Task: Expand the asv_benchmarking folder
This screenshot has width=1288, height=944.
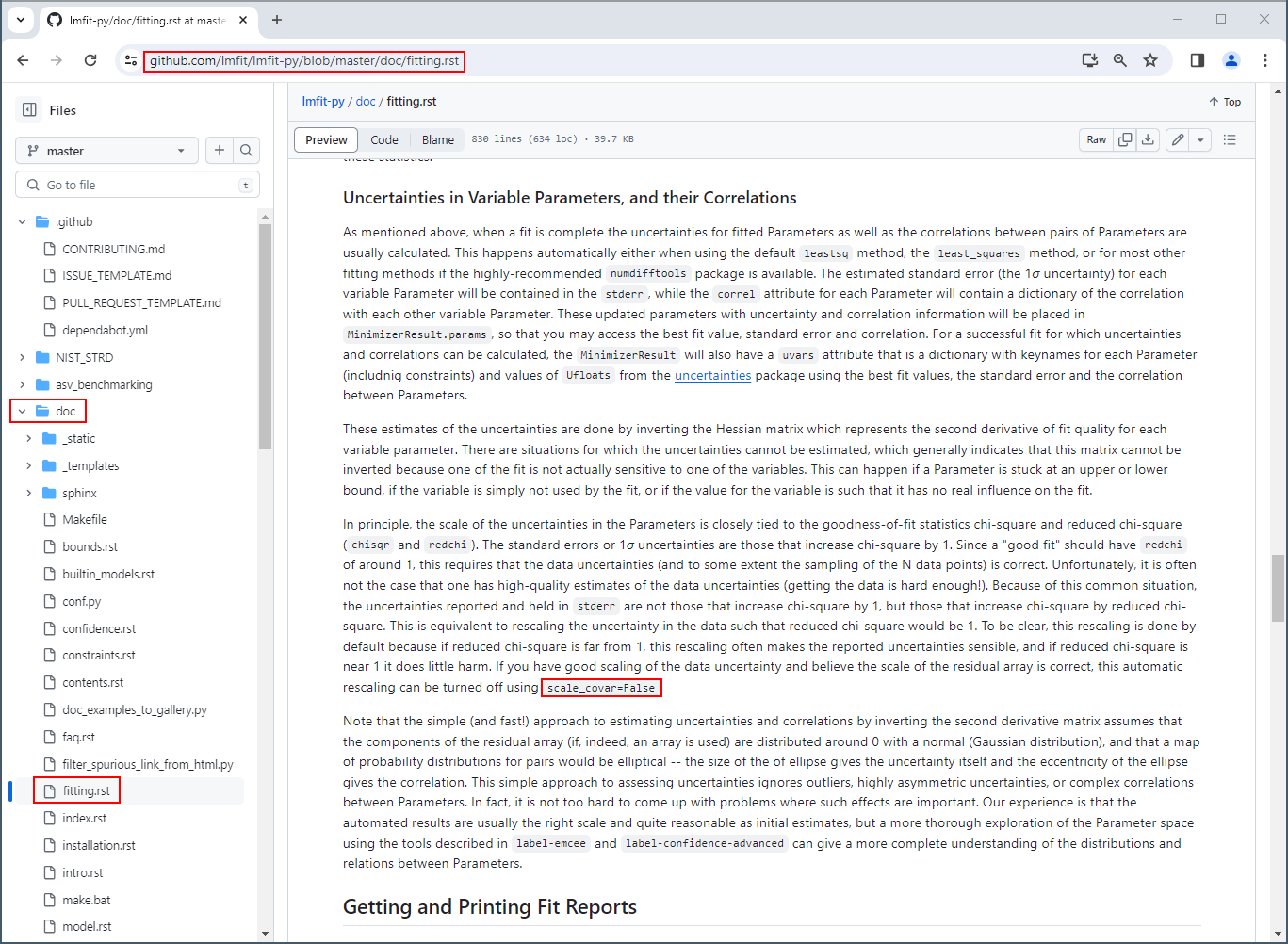Action: 23,385
